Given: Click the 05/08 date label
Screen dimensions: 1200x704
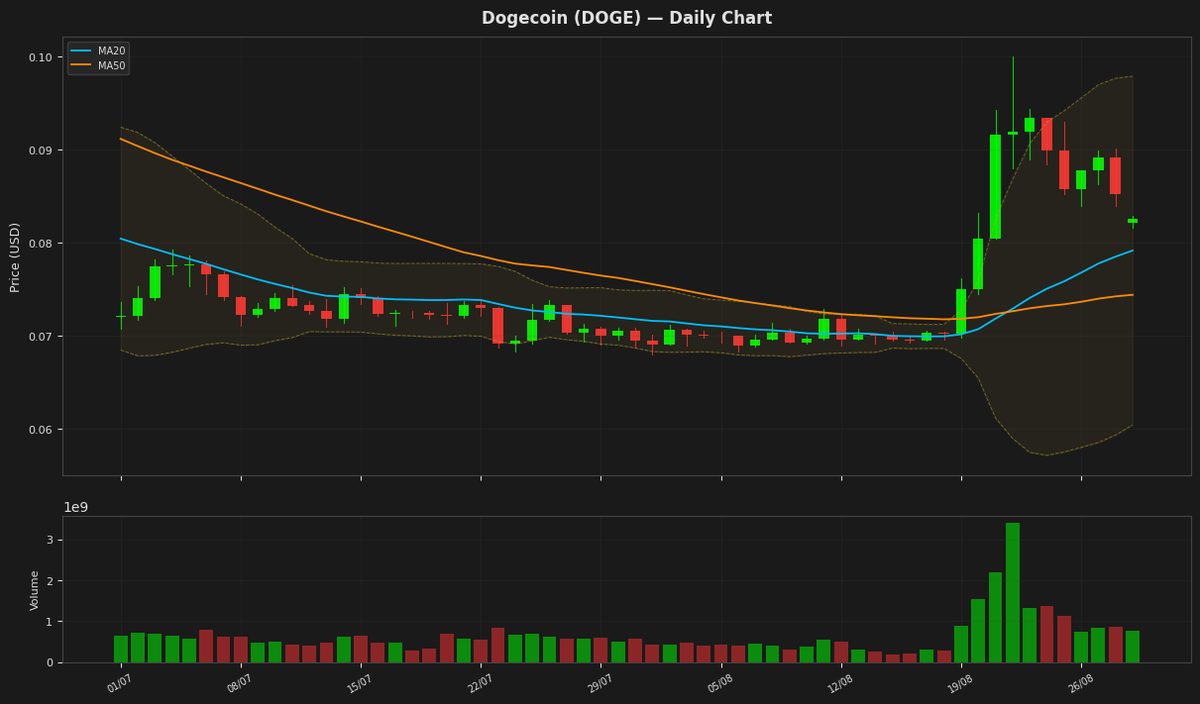Looking at the screenshot, I should [x=718, y=683].
